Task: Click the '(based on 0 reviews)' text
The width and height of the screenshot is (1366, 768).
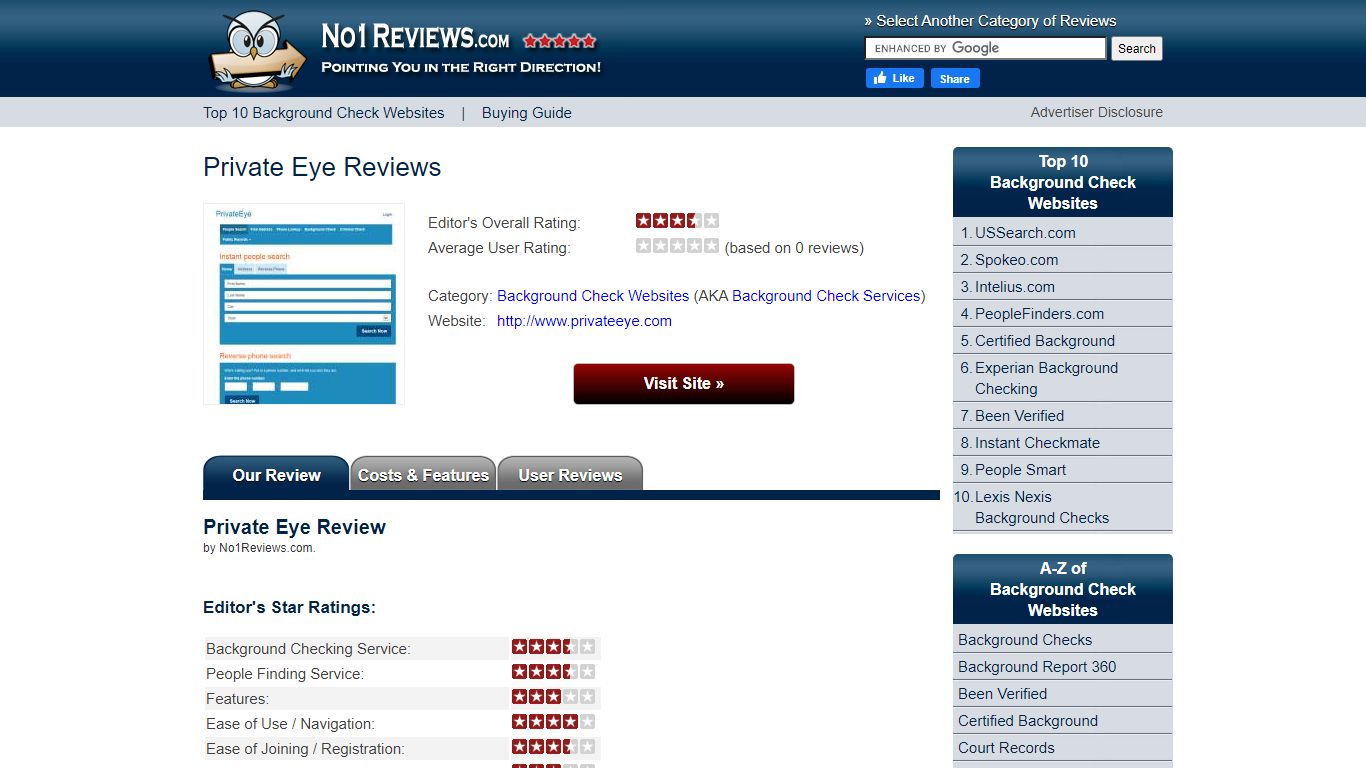Action: point(794,247)
